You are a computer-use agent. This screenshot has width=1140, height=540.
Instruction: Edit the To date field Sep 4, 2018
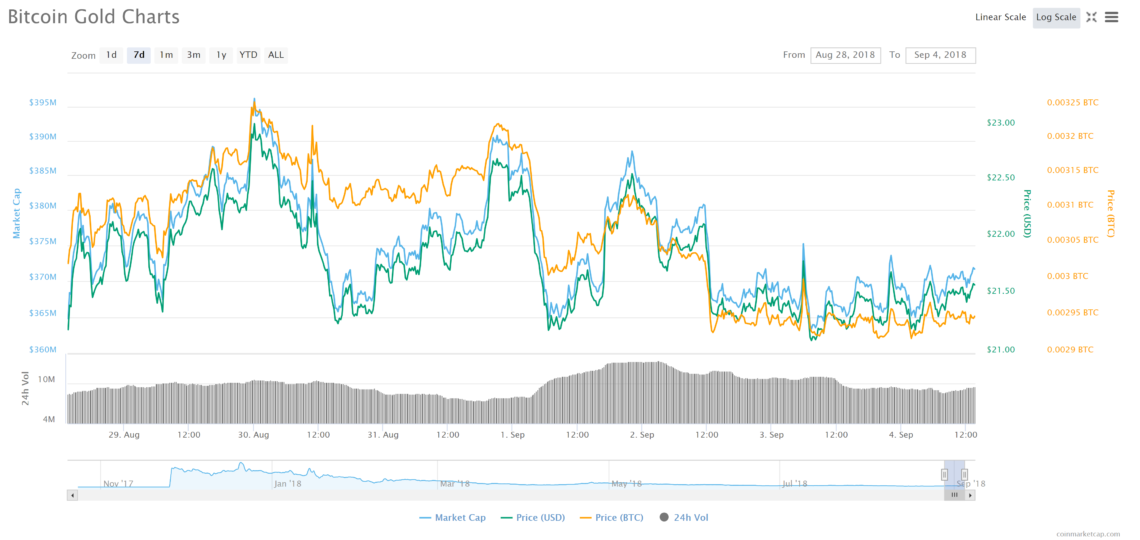click(941, 55)
